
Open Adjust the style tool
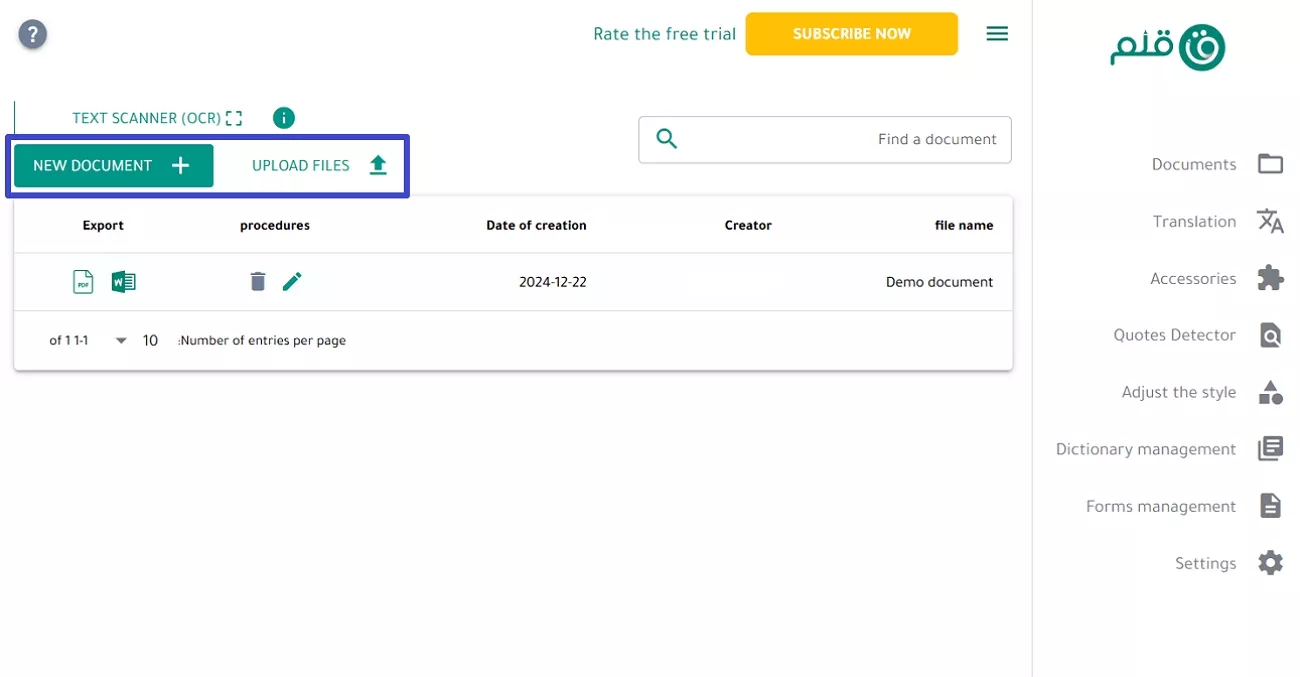1179,392
